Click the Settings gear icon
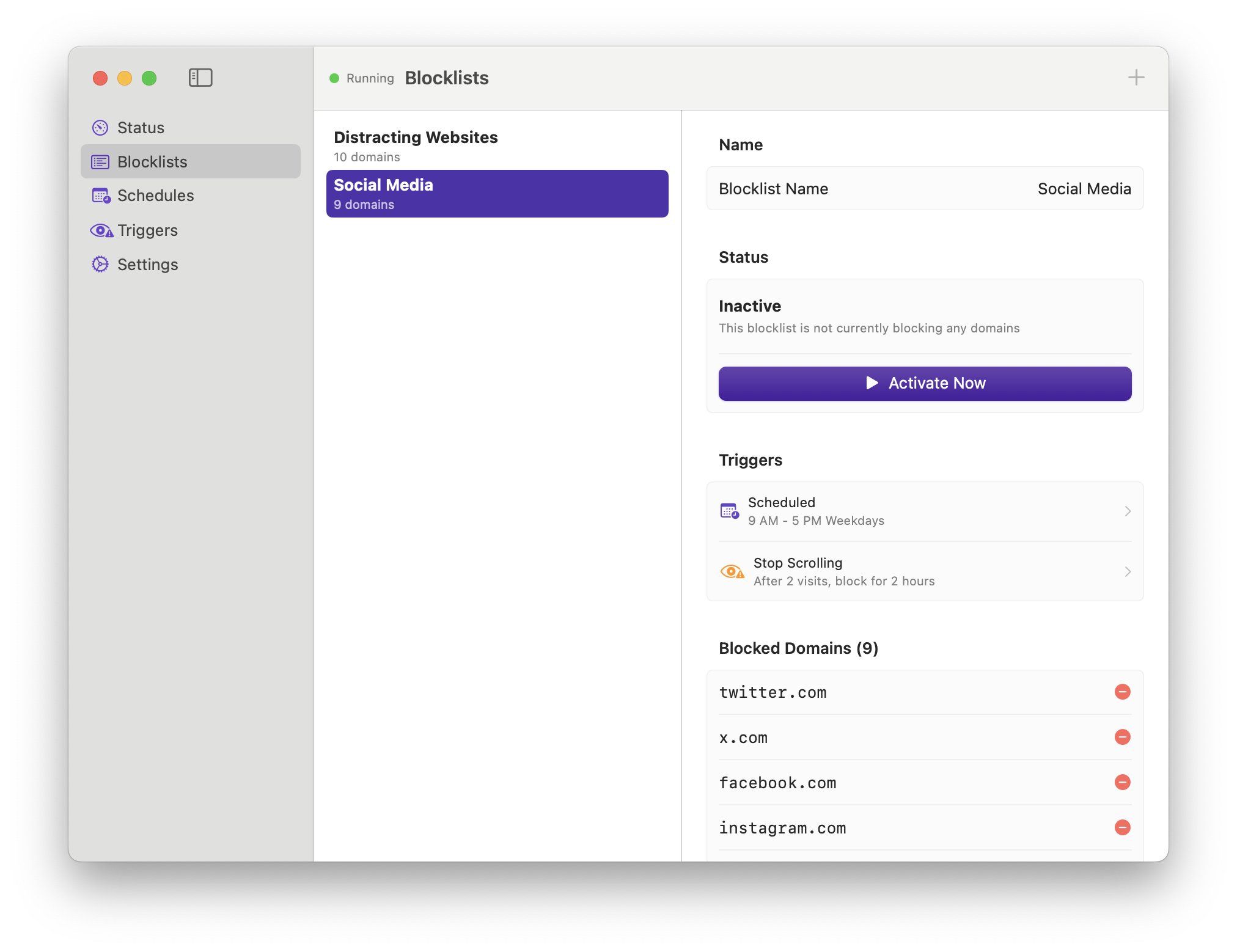 (x=100, y=264)
